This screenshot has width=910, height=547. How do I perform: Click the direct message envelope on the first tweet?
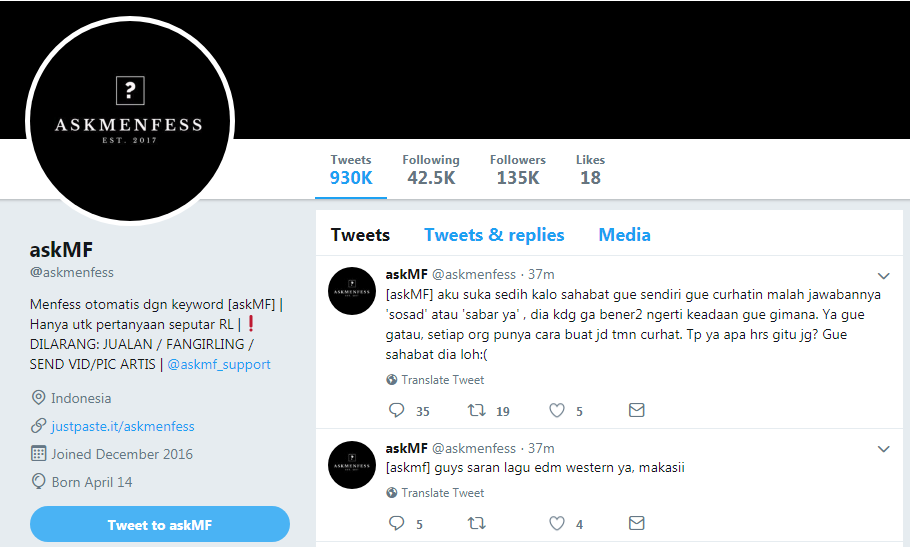[x=636, y=410]
